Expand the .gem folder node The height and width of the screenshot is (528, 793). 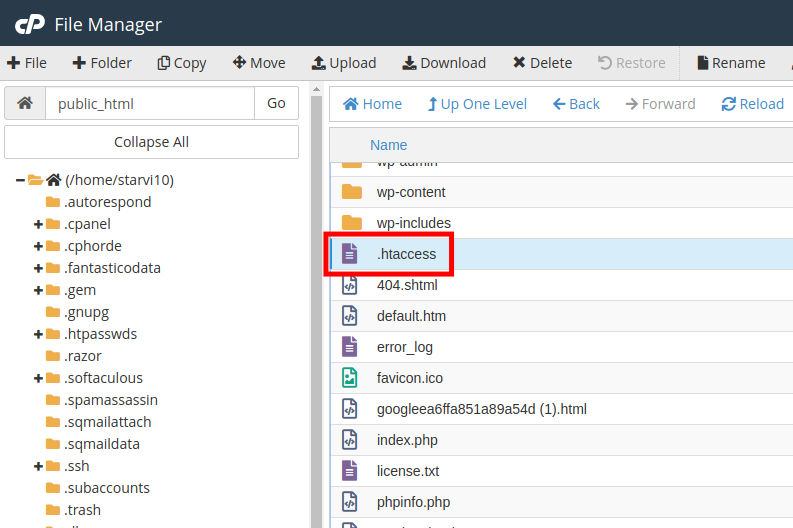(38, 290)
